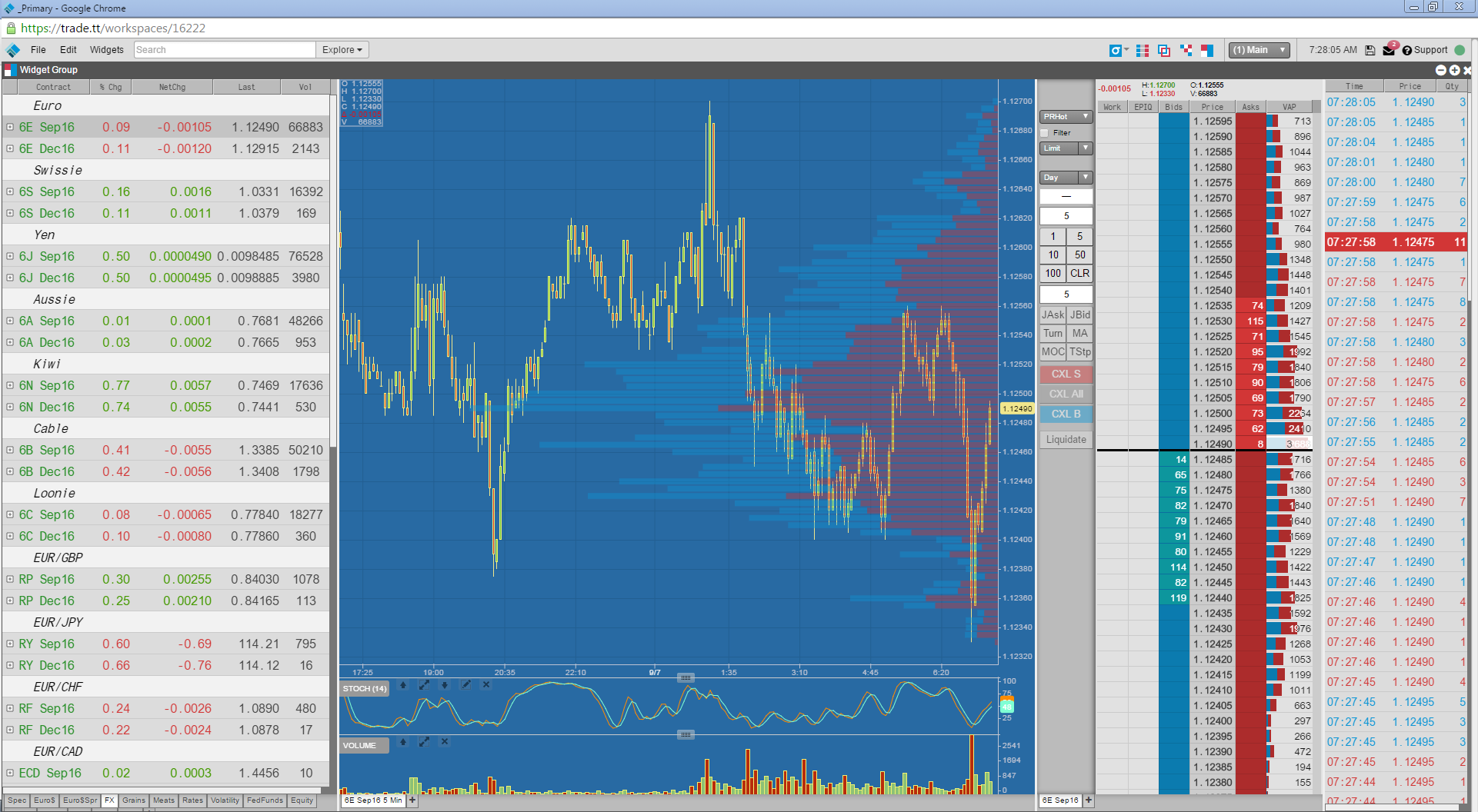Click the order quantity field above the 1 button
The image size is (1478, 812).
coord(1066,216)
